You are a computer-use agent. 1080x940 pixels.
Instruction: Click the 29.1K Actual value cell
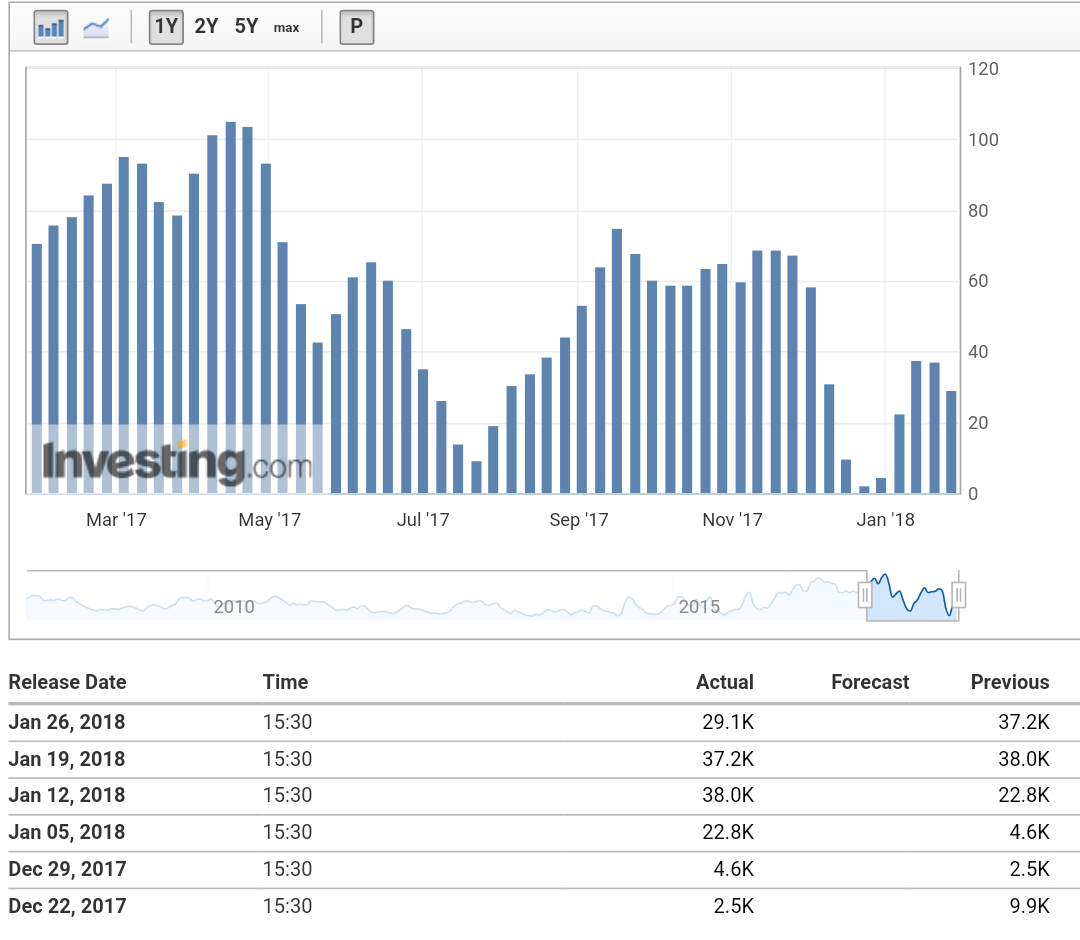(x=729, y=722)
